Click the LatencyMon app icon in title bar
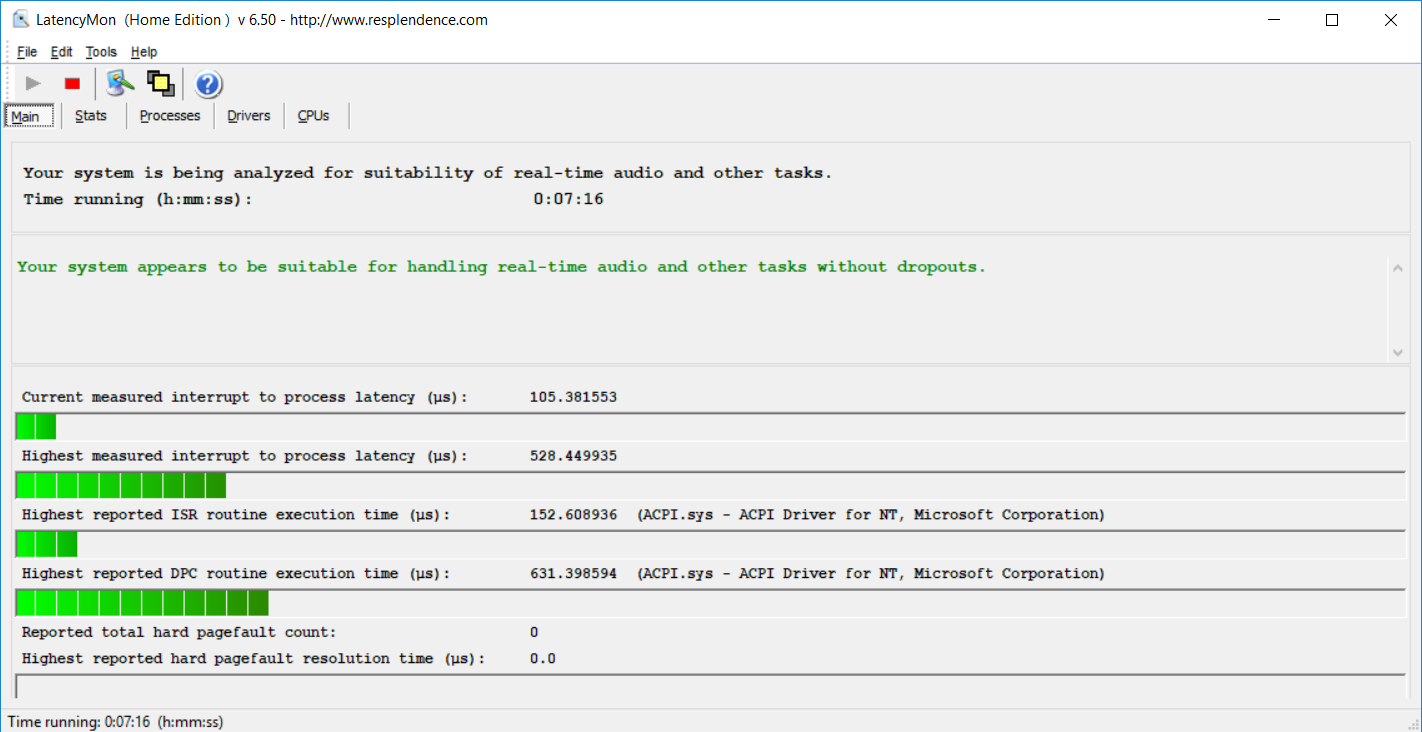Image resolution: width=1422 pixels, height=732 pixels. point(20,20)
